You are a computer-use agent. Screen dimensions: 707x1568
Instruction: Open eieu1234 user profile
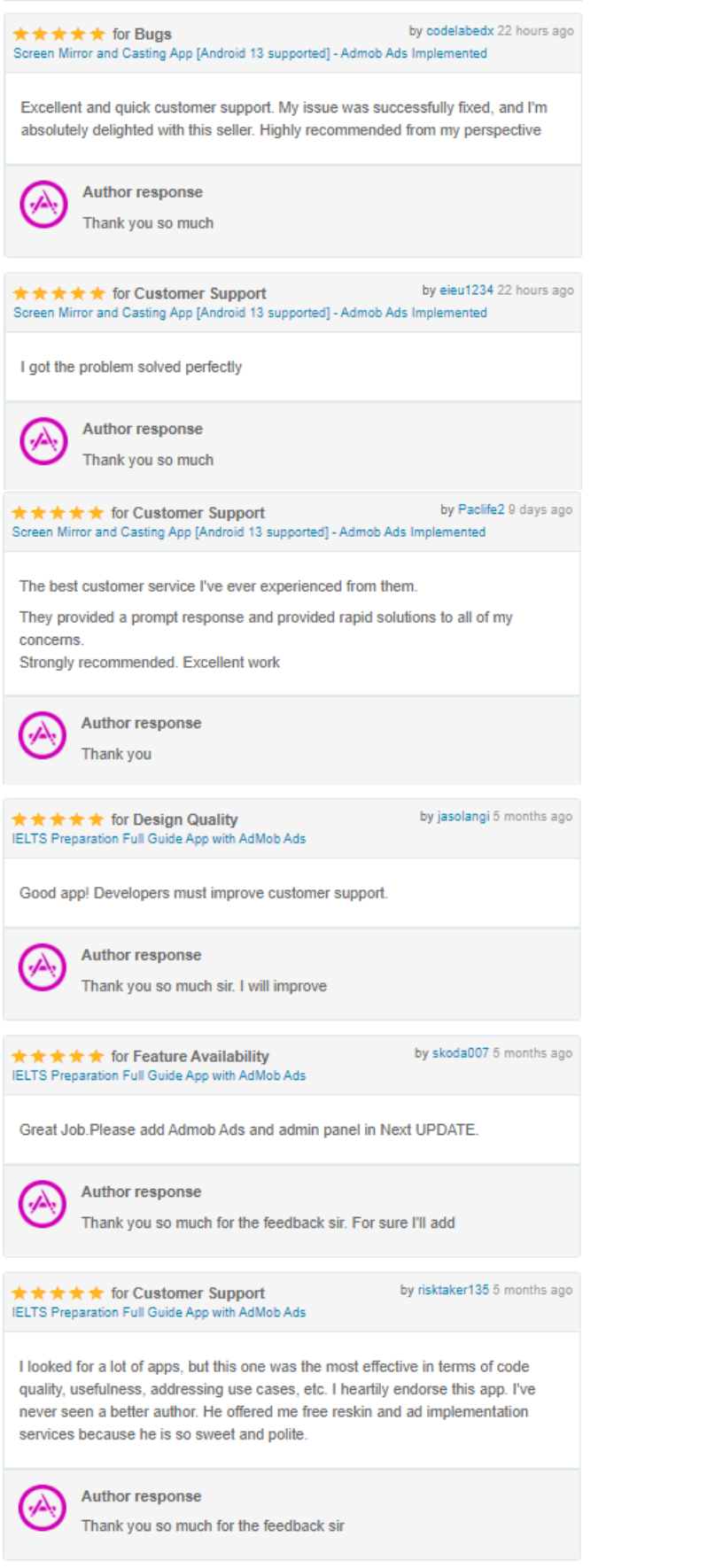(x=466, y=291)
